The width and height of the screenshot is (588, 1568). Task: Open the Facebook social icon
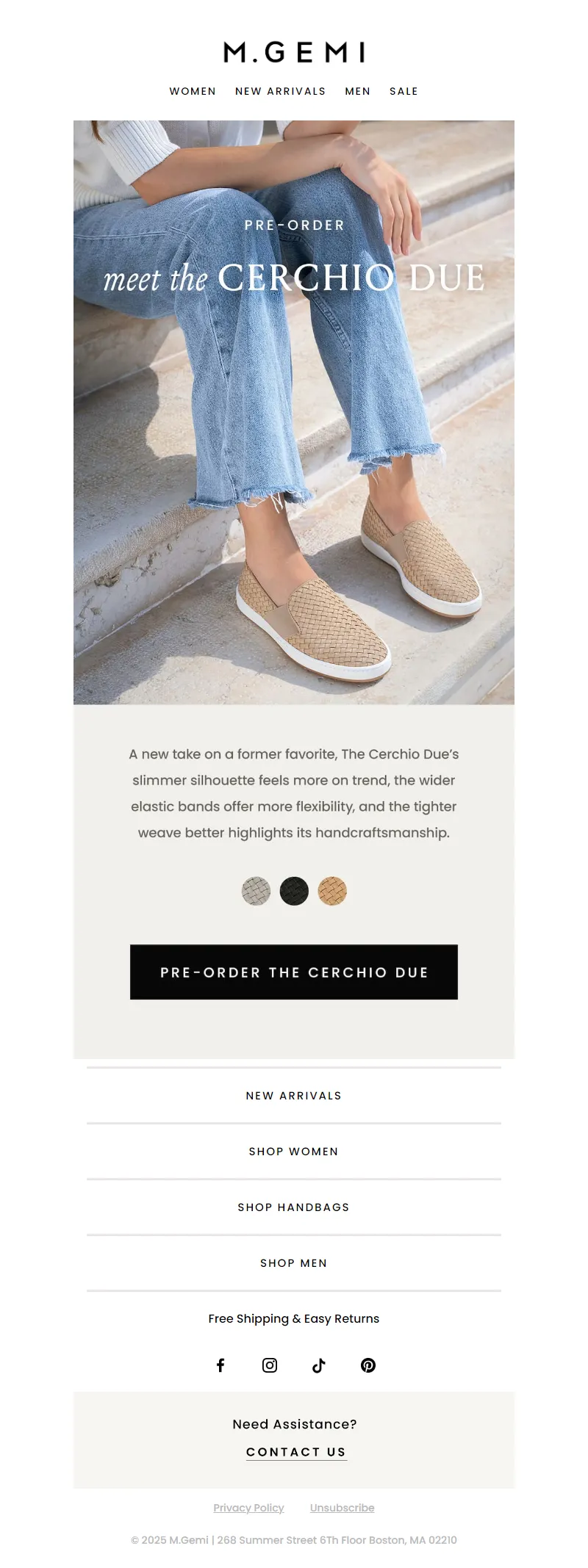220,1365
